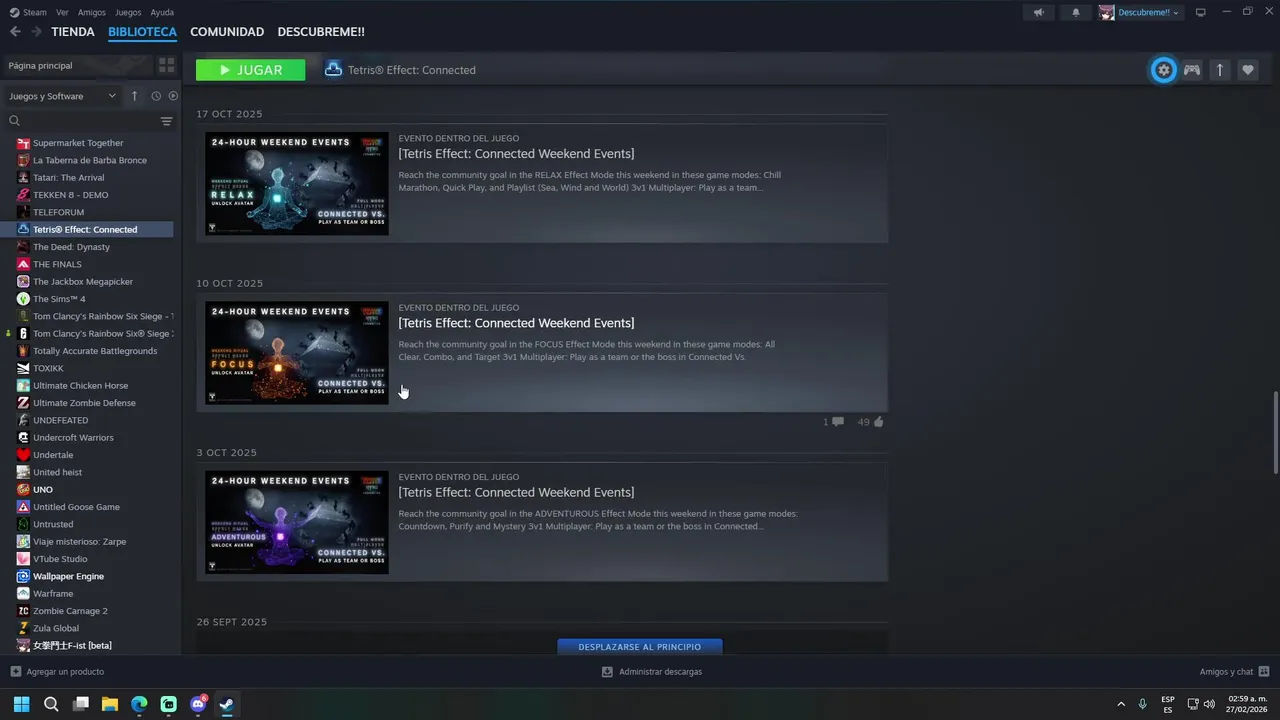Click the comments icon on 10 Oct event

[x=838, y=422]
